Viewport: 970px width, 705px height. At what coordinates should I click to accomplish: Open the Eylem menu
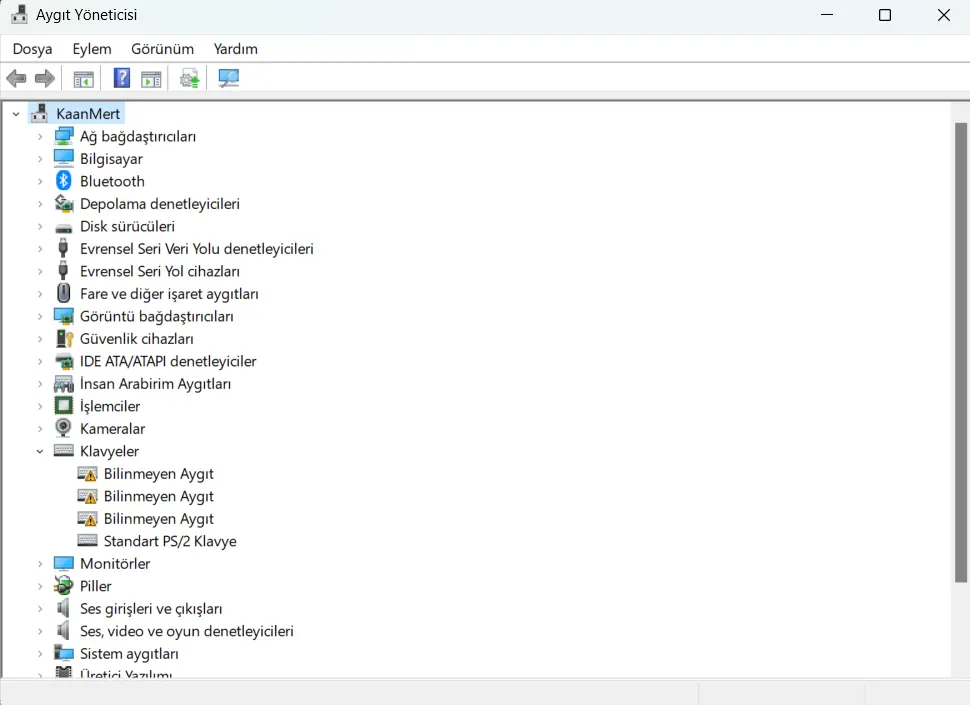coord(92,49)
